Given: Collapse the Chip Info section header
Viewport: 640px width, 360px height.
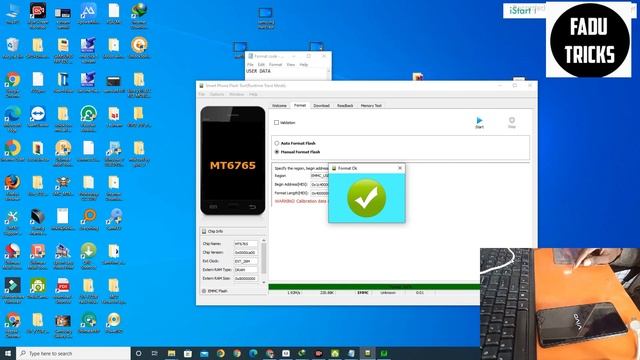Looking at the screenshot, I should pyautogui.click(x=233, y=231).
